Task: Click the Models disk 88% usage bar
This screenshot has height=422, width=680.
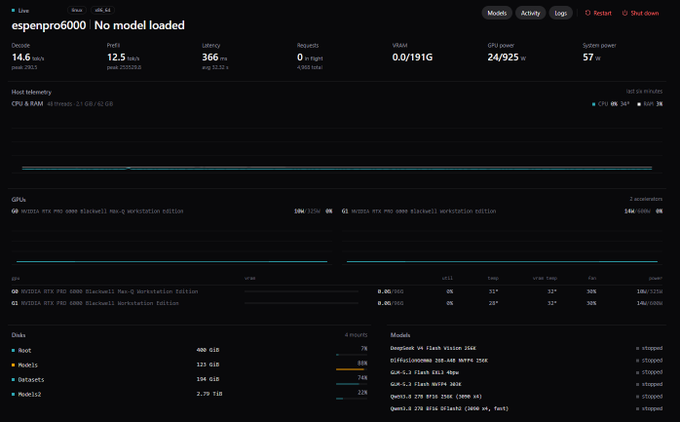Action: point(351,370)
